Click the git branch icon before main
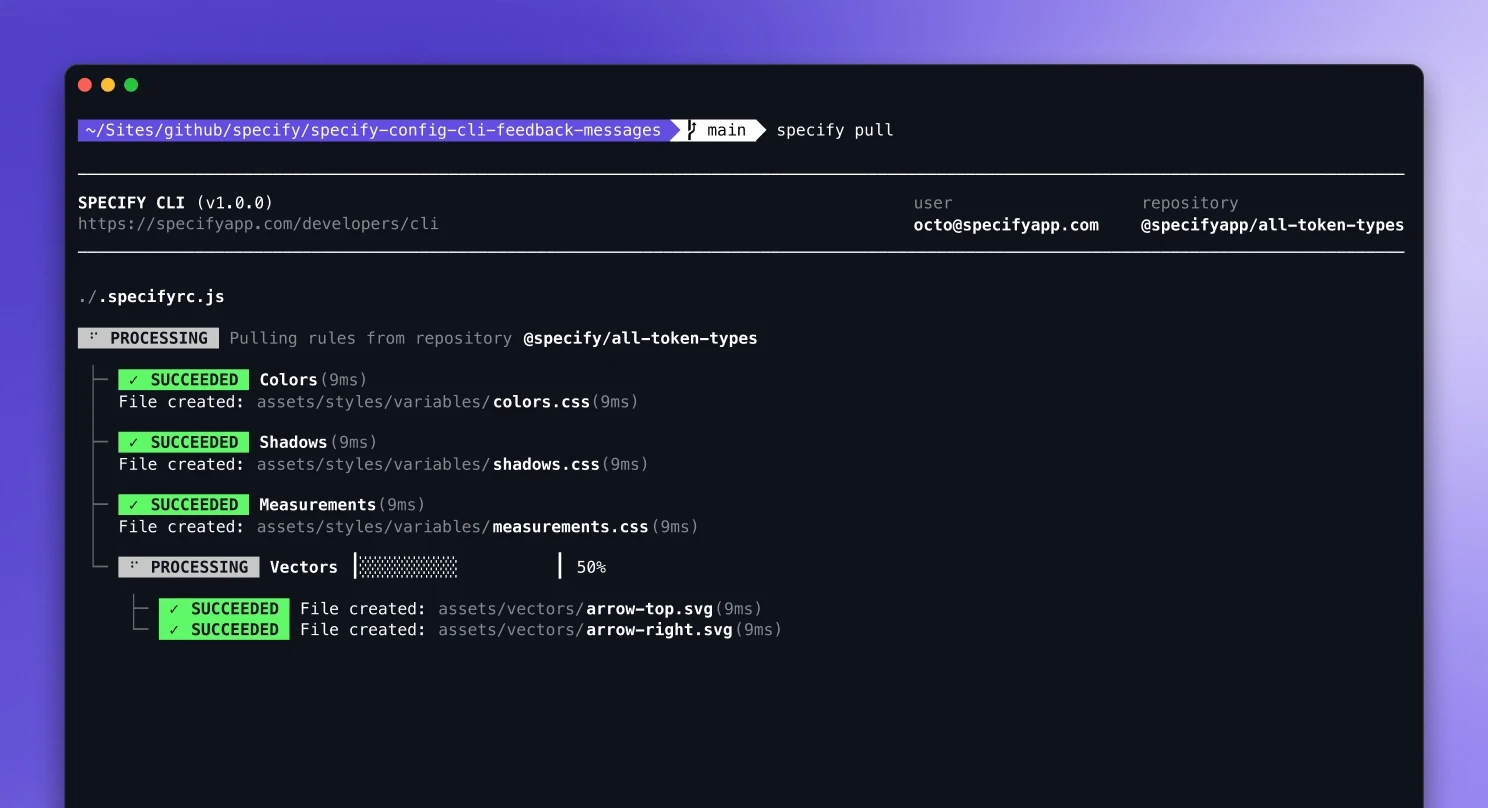Screen dimensions: 1488x808 coord(691,130)
